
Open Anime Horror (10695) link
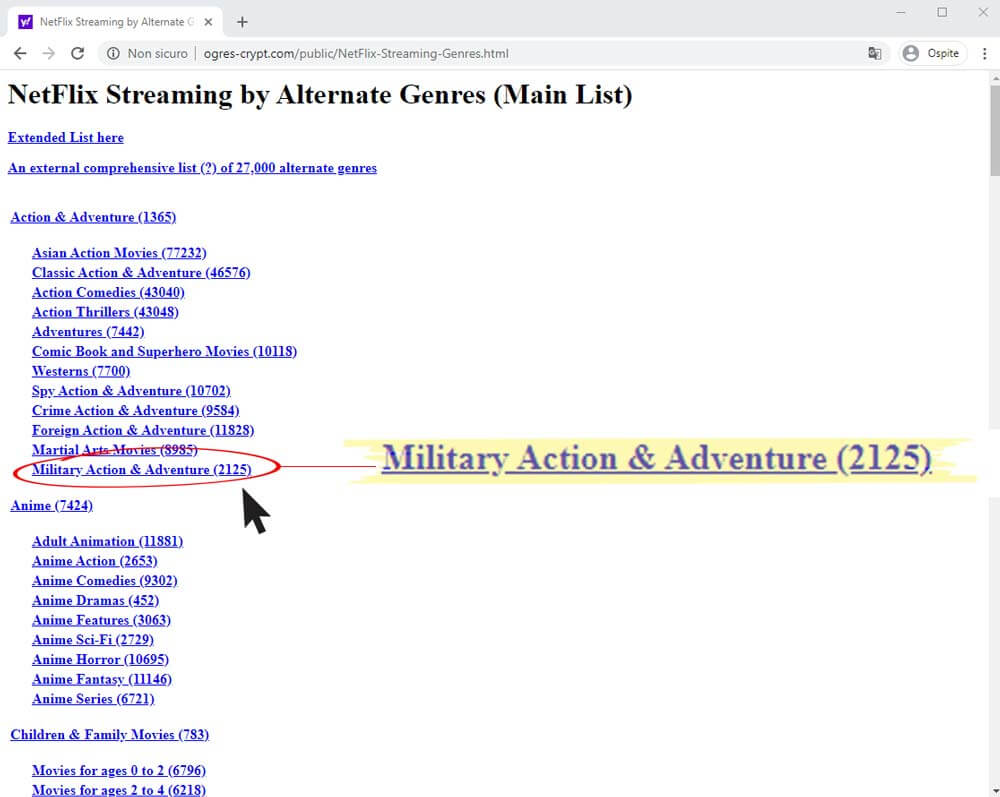point(100,661)
